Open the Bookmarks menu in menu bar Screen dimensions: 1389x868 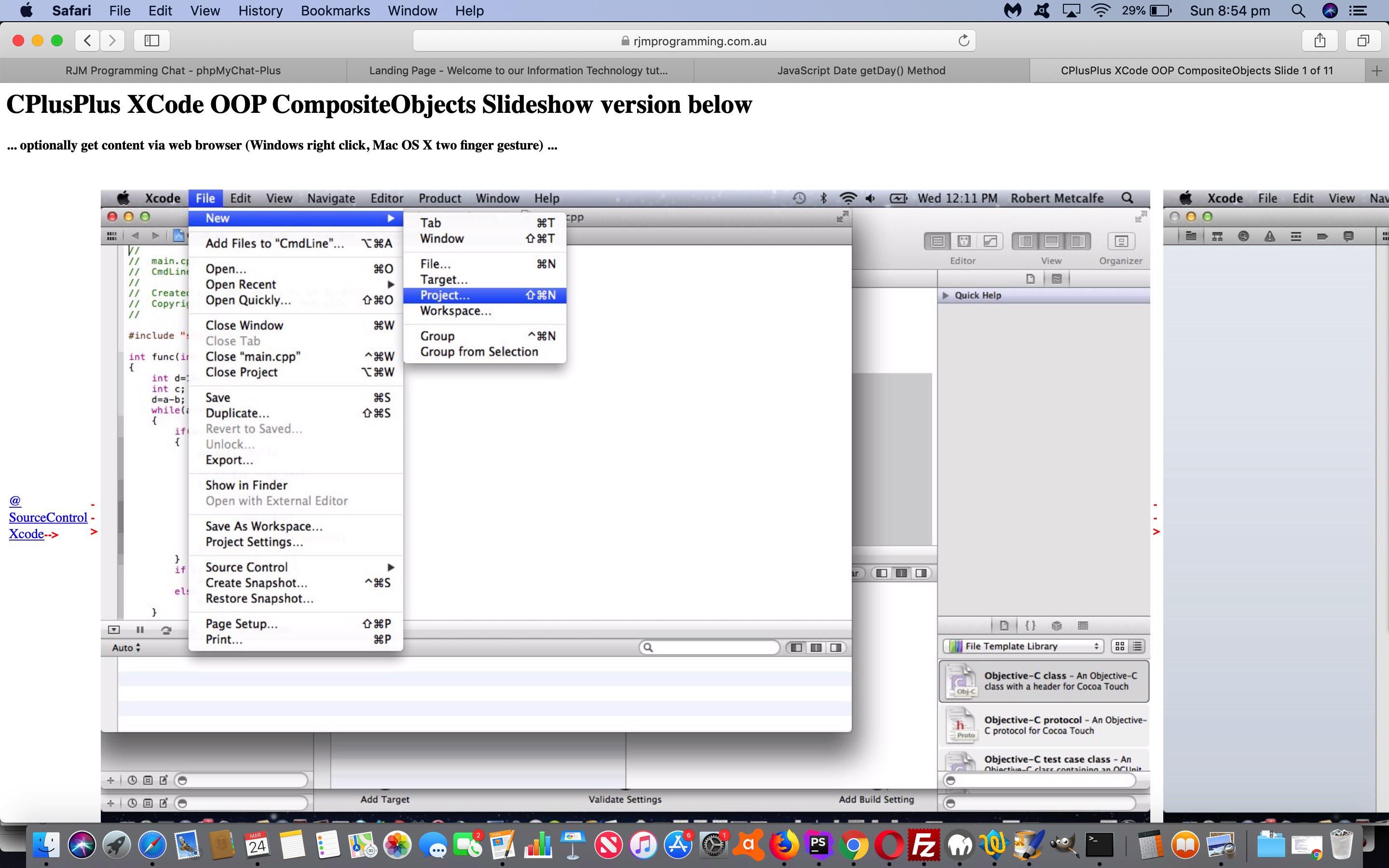coord(335,10)
